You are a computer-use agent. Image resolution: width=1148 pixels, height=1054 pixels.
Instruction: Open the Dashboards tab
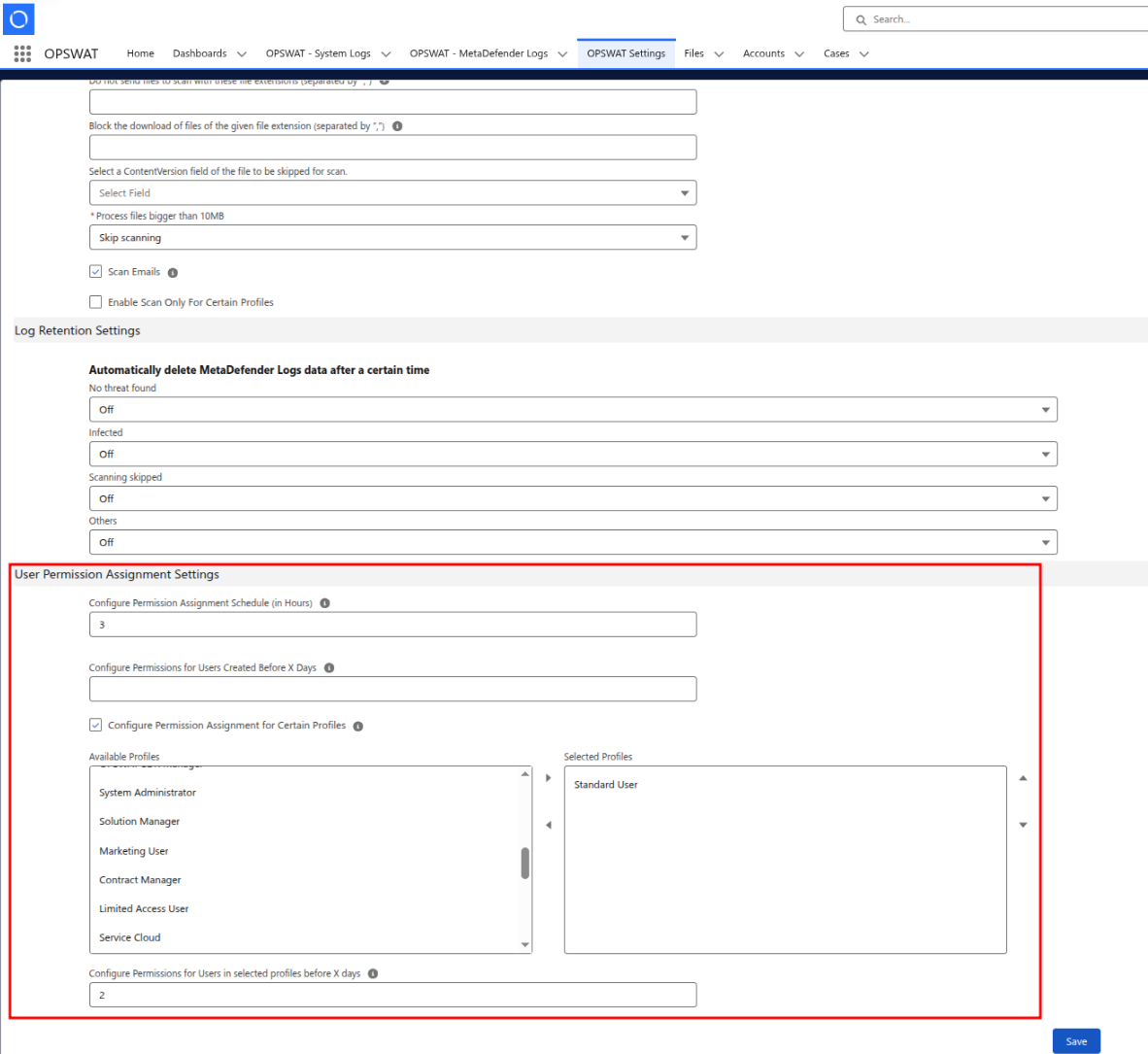[200, 53]
